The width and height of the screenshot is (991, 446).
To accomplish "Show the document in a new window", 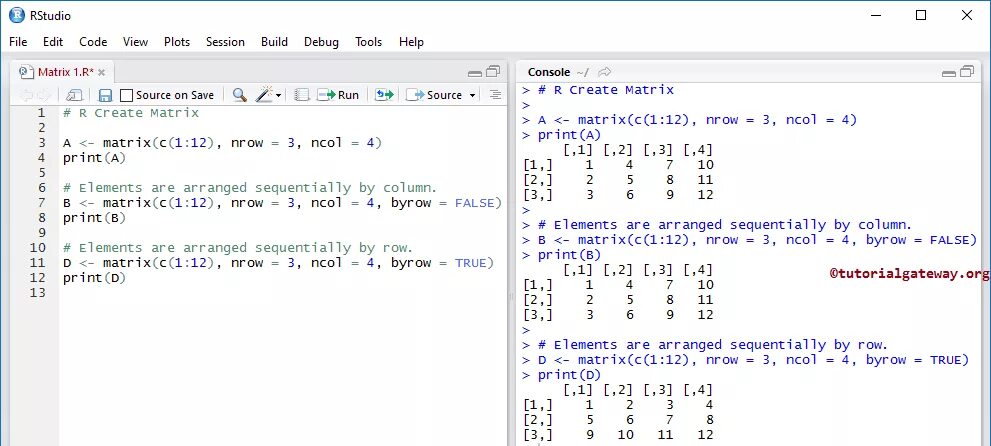I will (x=75, y=95).
